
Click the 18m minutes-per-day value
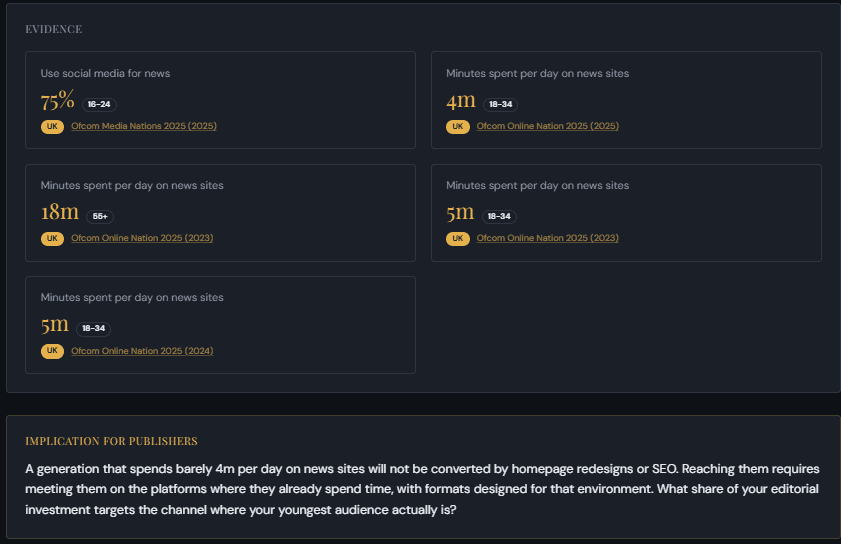pos(60,213)
